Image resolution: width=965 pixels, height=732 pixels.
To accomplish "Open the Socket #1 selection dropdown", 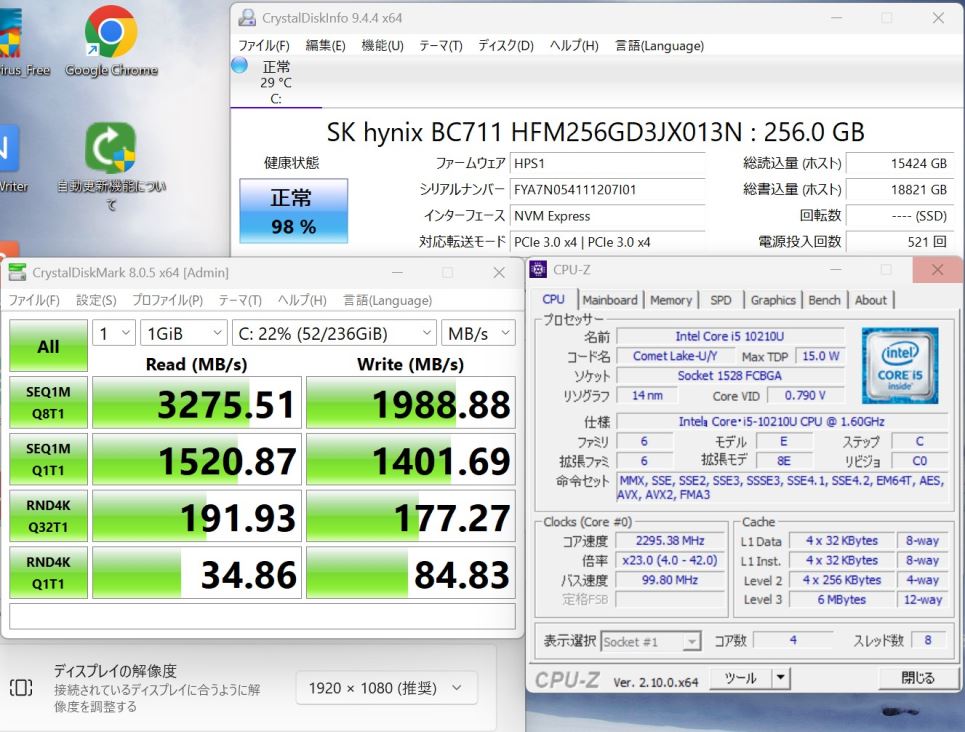I will click(x=651, y=642).
